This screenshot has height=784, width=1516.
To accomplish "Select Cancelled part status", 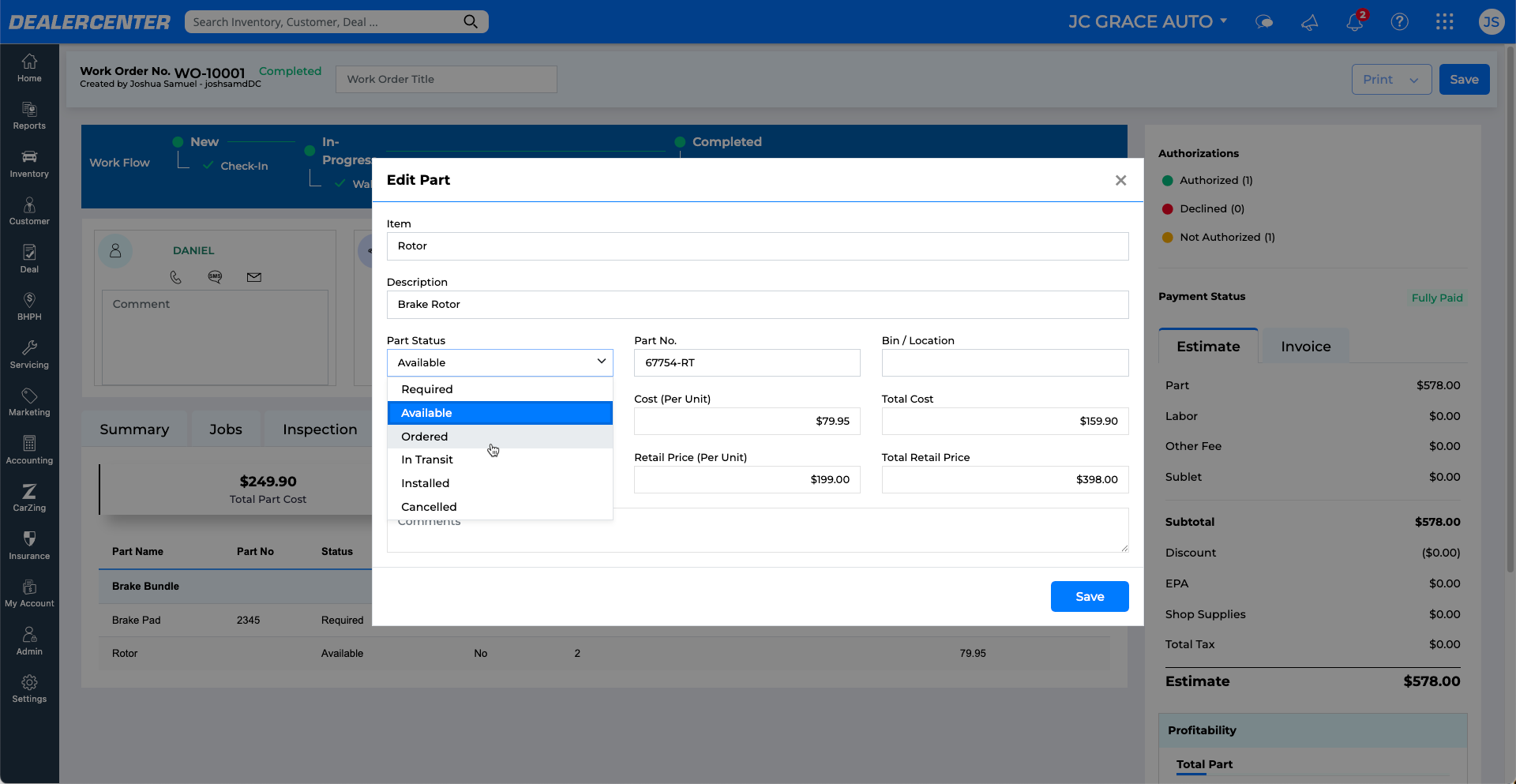I will coord(500,507).
